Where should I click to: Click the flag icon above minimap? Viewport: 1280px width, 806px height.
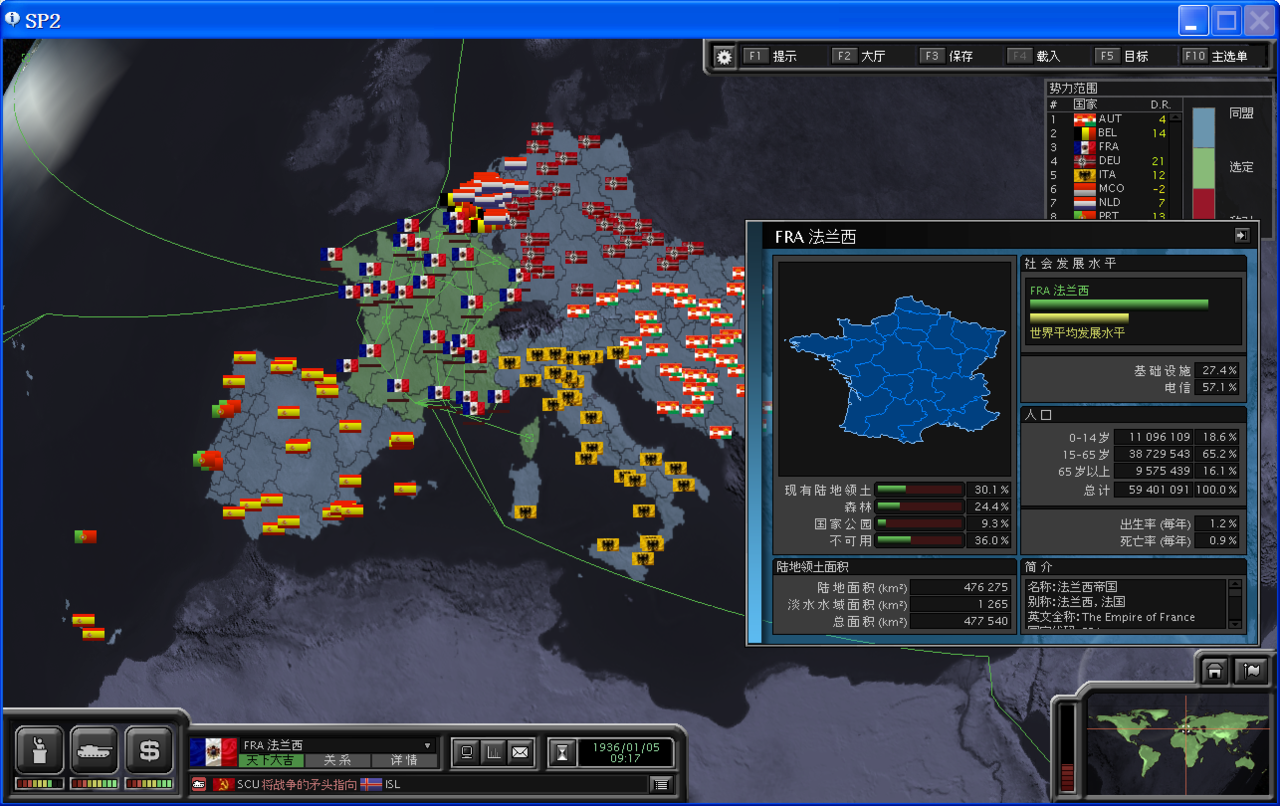(1250, 671)
